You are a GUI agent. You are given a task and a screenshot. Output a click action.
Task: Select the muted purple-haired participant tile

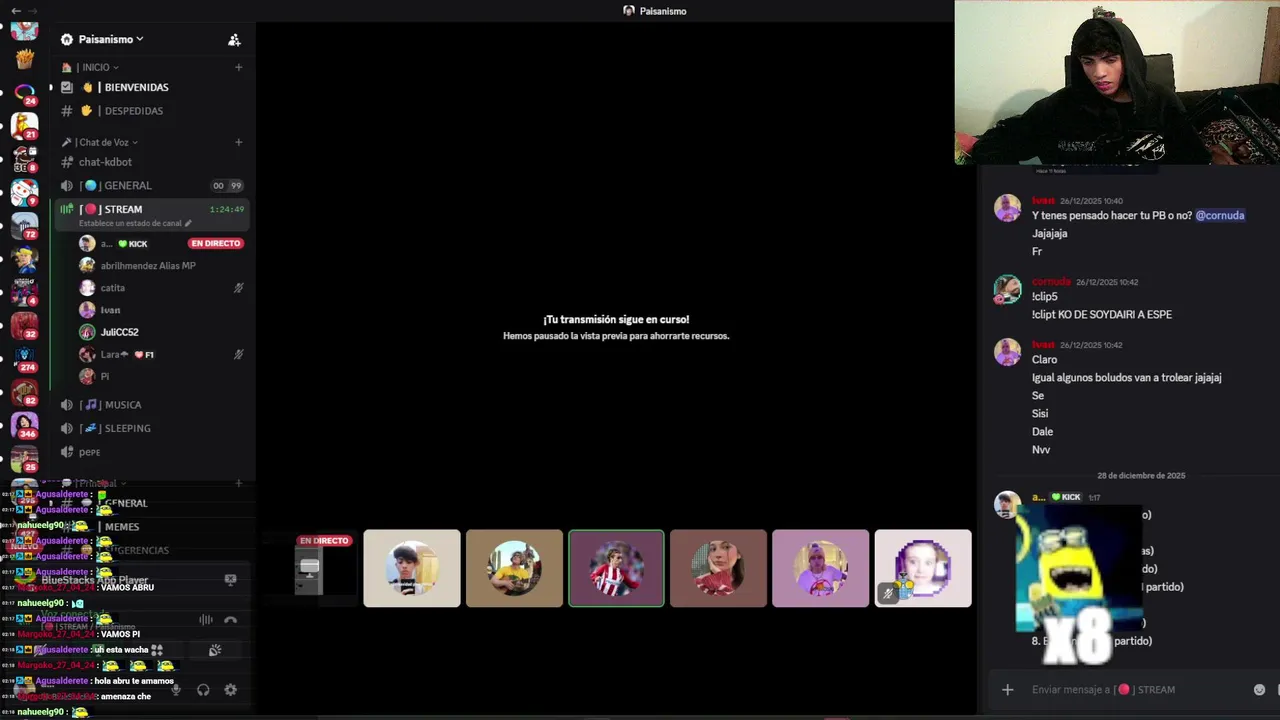coord(923,568)
